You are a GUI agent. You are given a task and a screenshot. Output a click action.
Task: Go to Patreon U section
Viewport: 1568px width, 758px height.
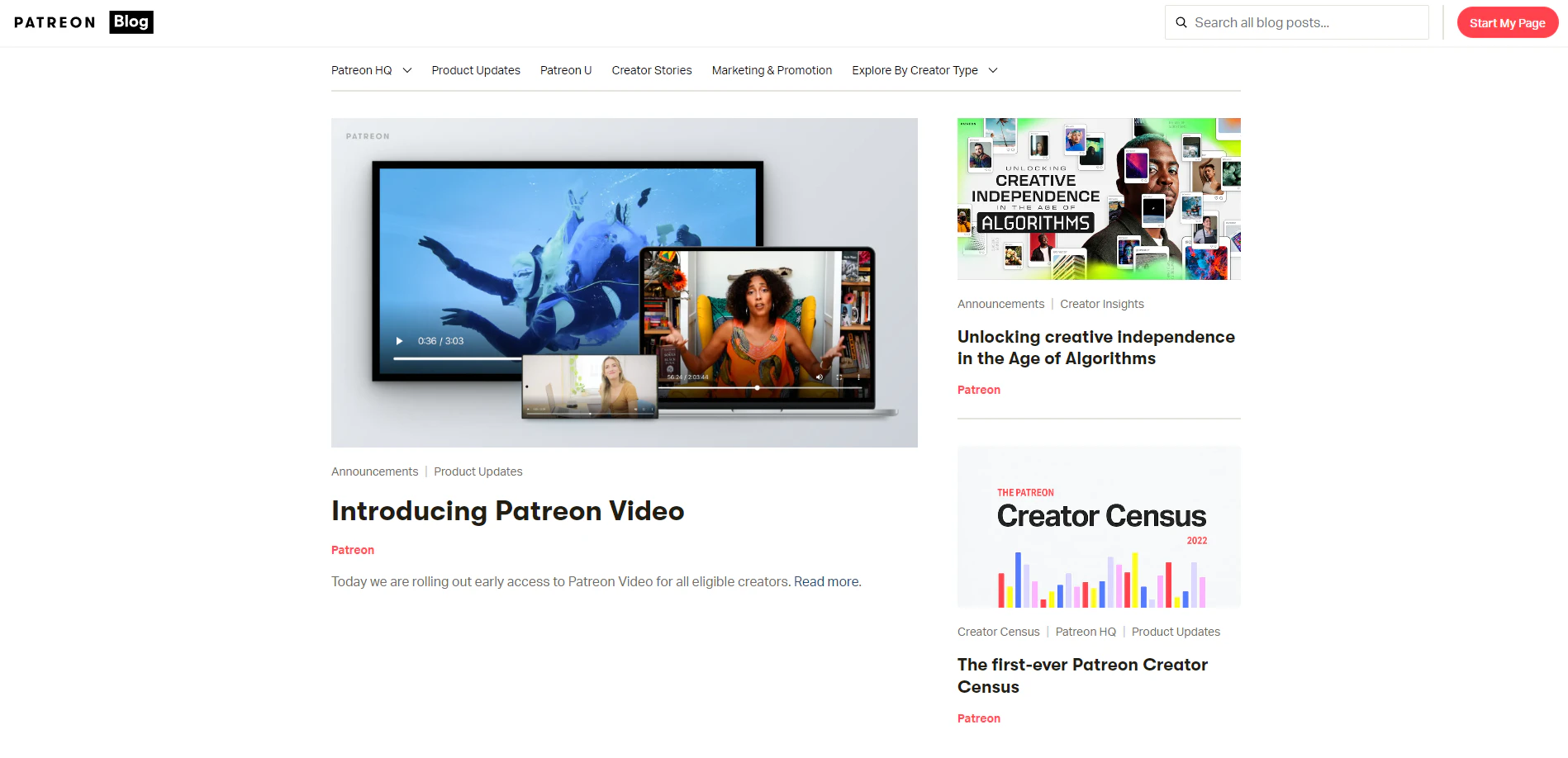pos(566,70)
